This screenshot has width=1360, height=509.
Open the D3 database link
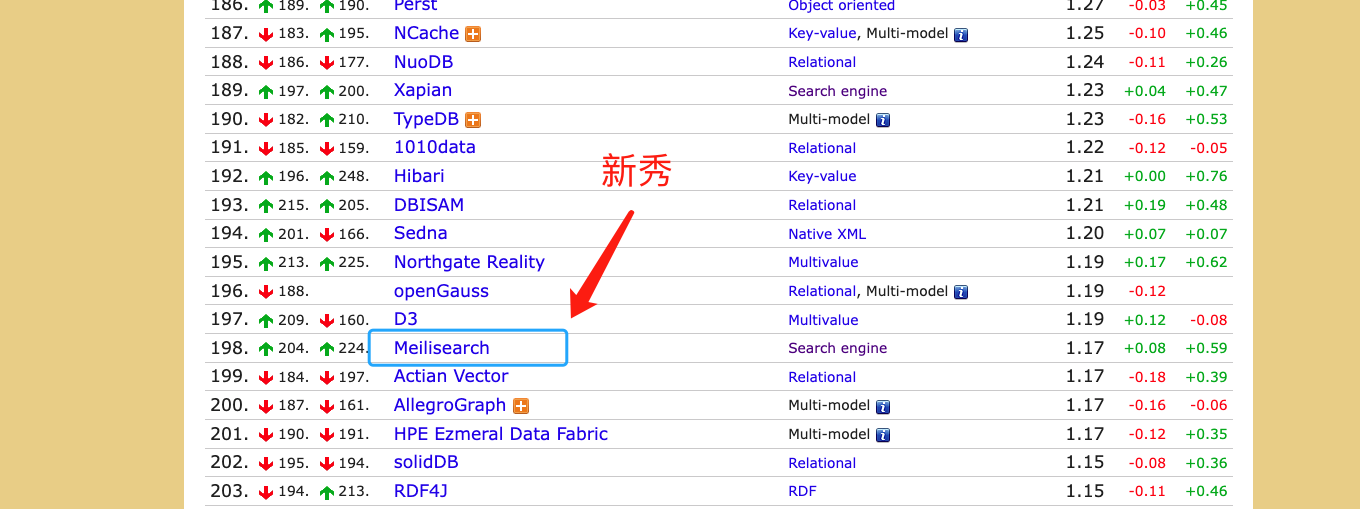pyautogui.click(x=406, y=319)
